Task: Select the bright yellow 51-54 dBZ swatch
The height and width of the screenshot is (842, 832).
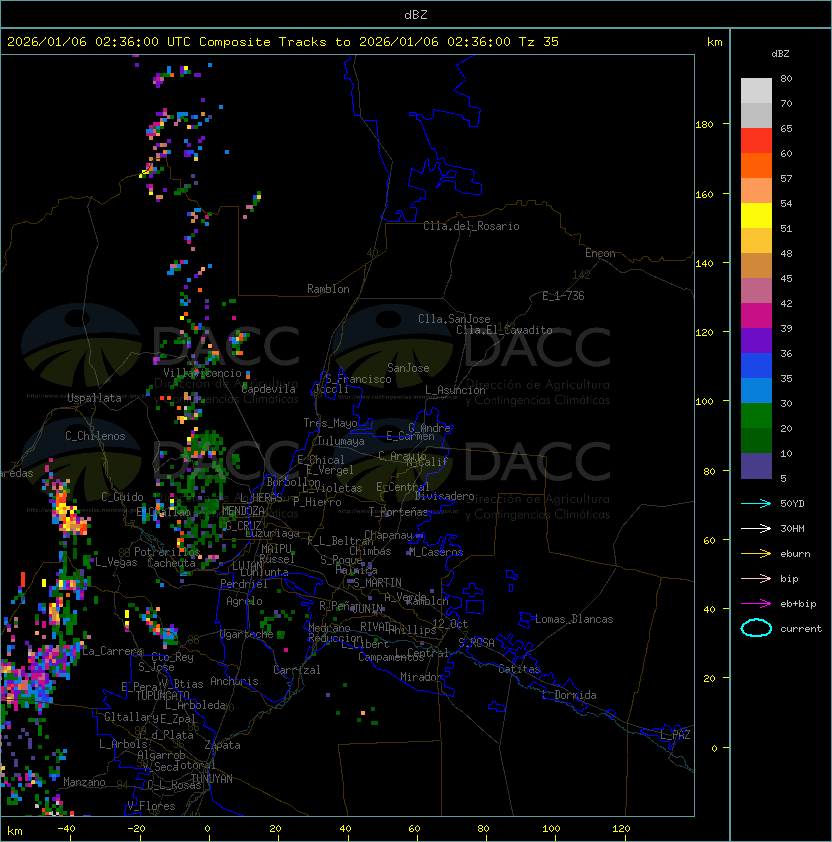Action: pos(756,215)
